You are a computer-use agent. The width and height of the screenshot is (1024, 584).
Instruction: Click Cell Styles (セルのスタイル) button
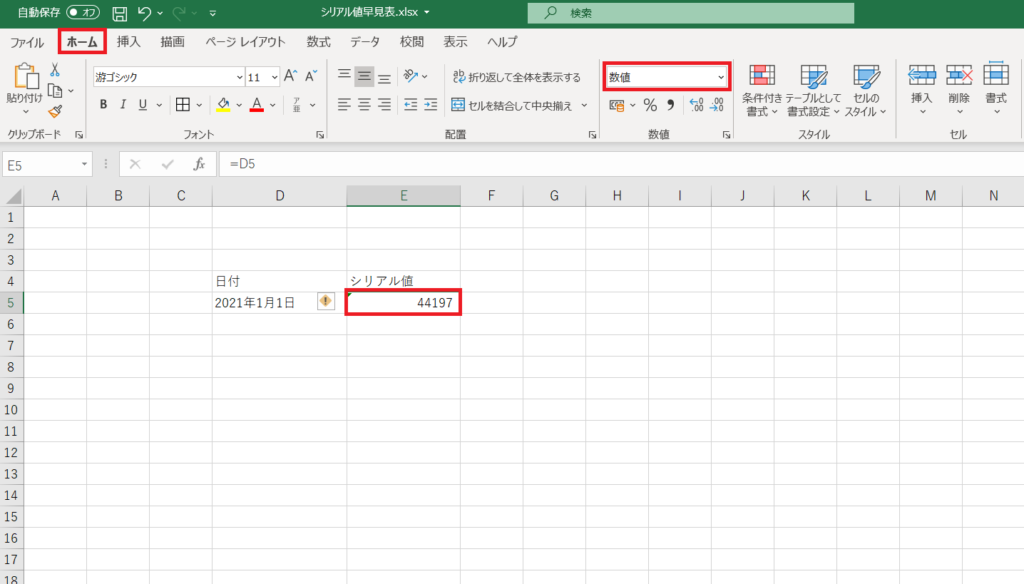(865, 90)
